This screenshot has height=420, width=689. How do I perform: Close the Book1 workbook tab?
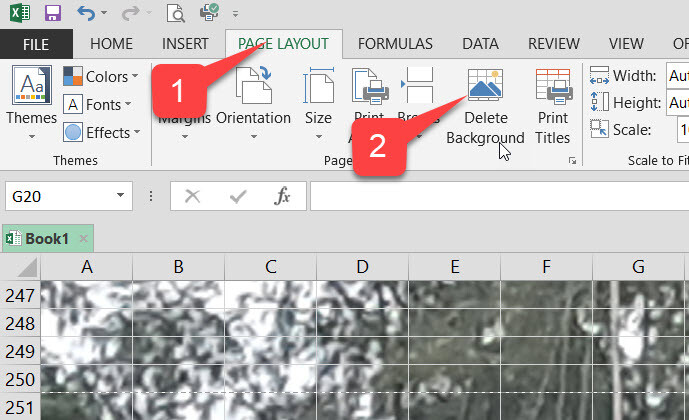pyautogui.click(x=83, y=239)
